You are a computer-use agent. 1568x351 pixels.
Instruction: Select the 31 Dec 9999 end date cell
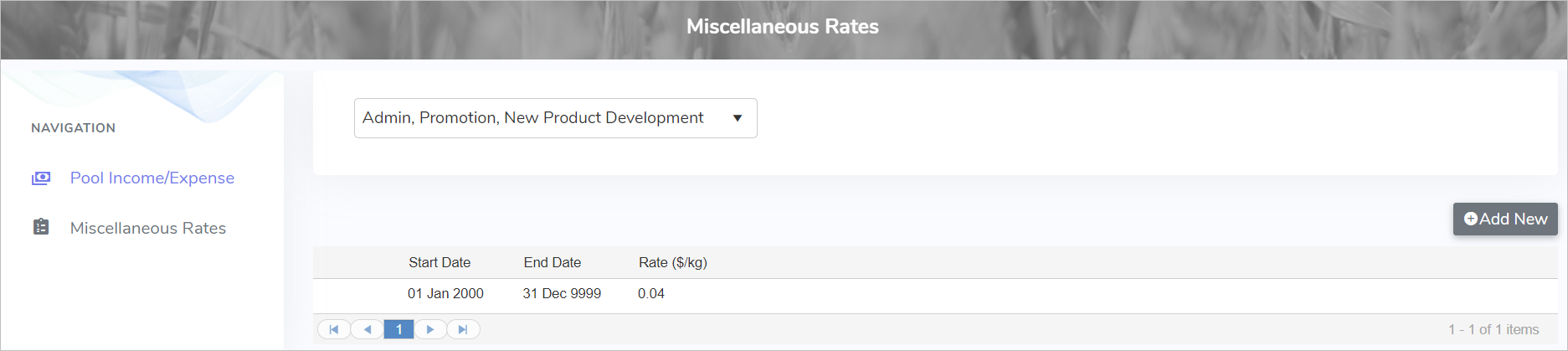562,293
